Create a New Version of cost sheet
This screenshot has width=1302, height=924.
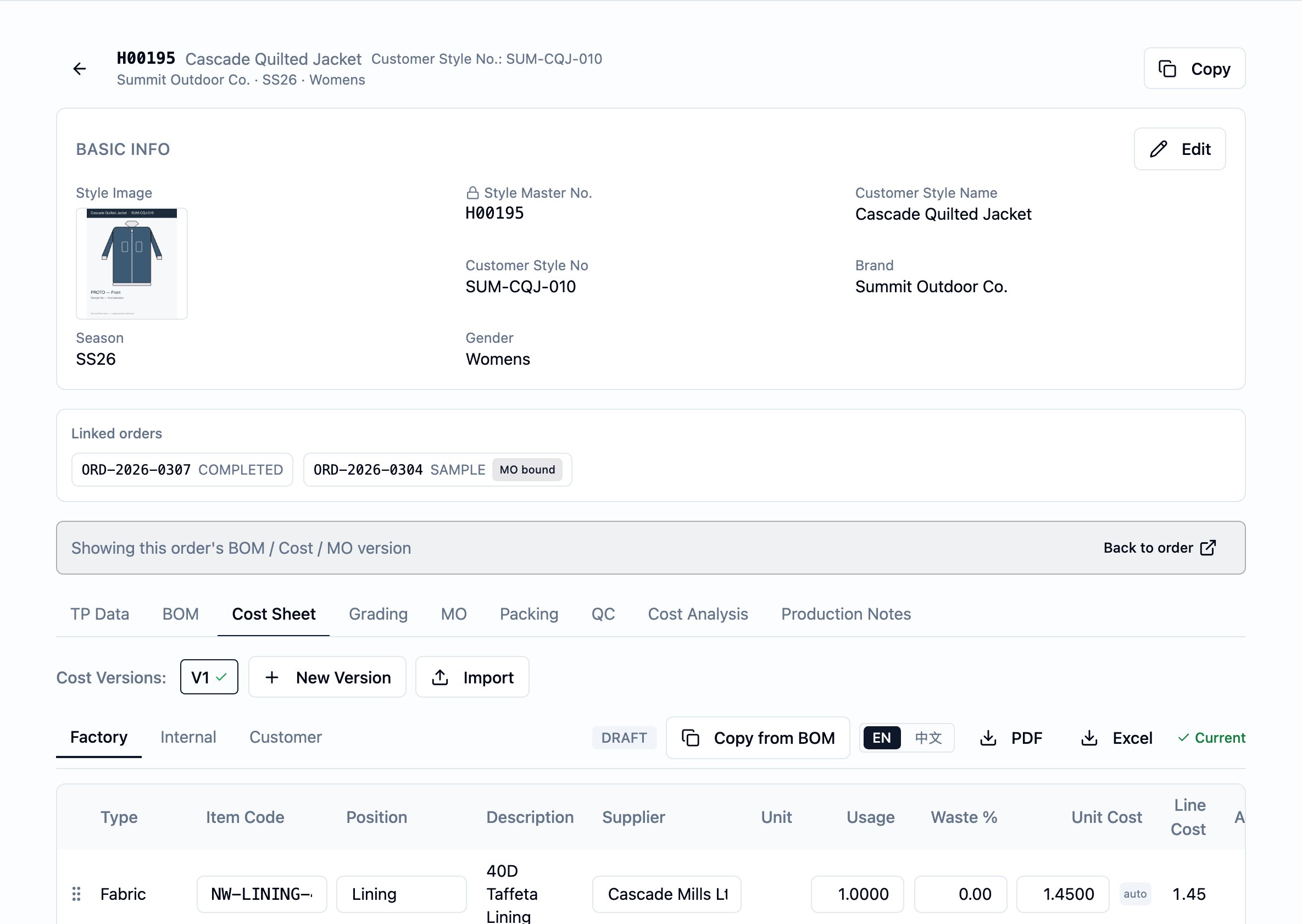point(327,677)
